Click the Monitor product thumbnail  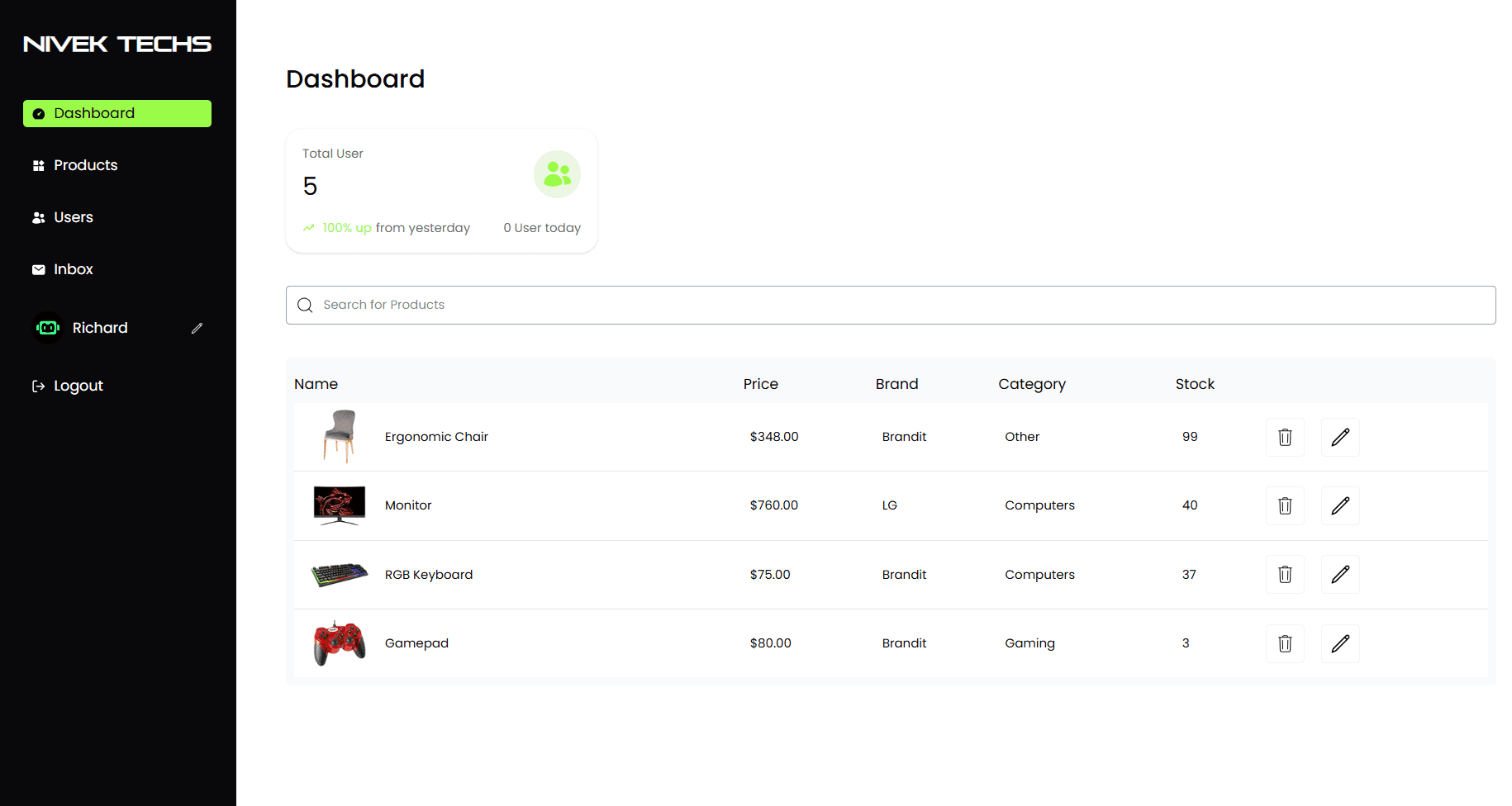pyautogui.click(x=339, y=505)
